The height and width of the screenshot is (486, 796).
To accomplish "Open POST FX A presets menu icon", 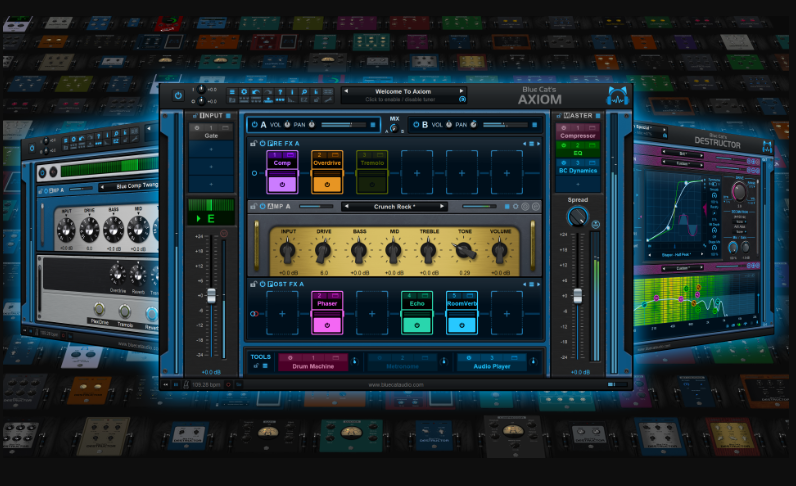I will (x=532, y=284).
